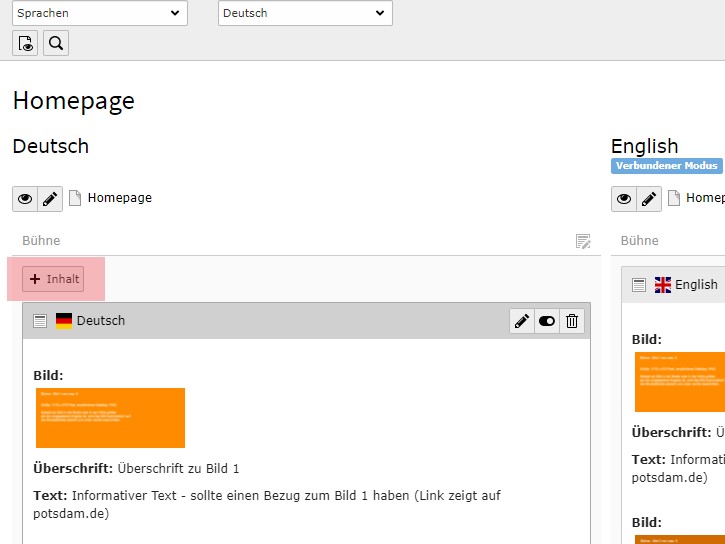
Task: Click the content type icon beside Deutsch flag
Action: click(40, 321)
